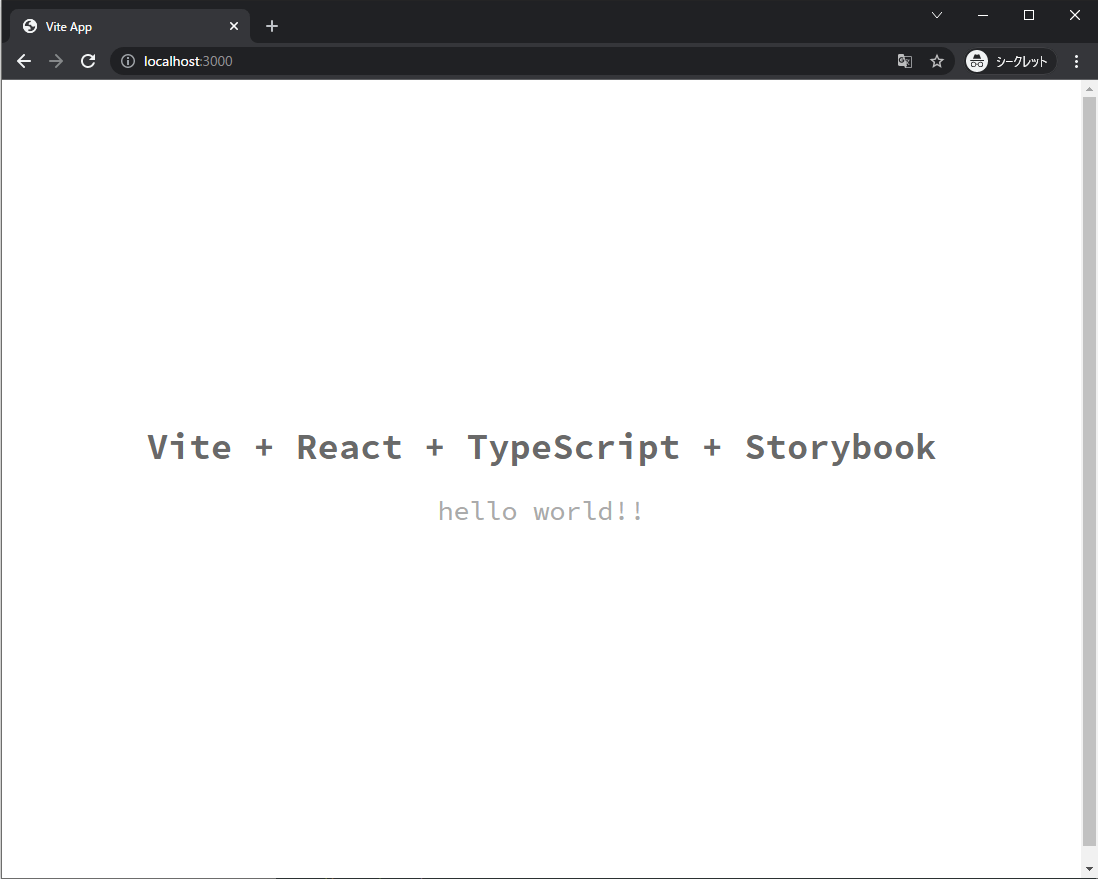Bookmark this page with the star icon

(937, 62)
